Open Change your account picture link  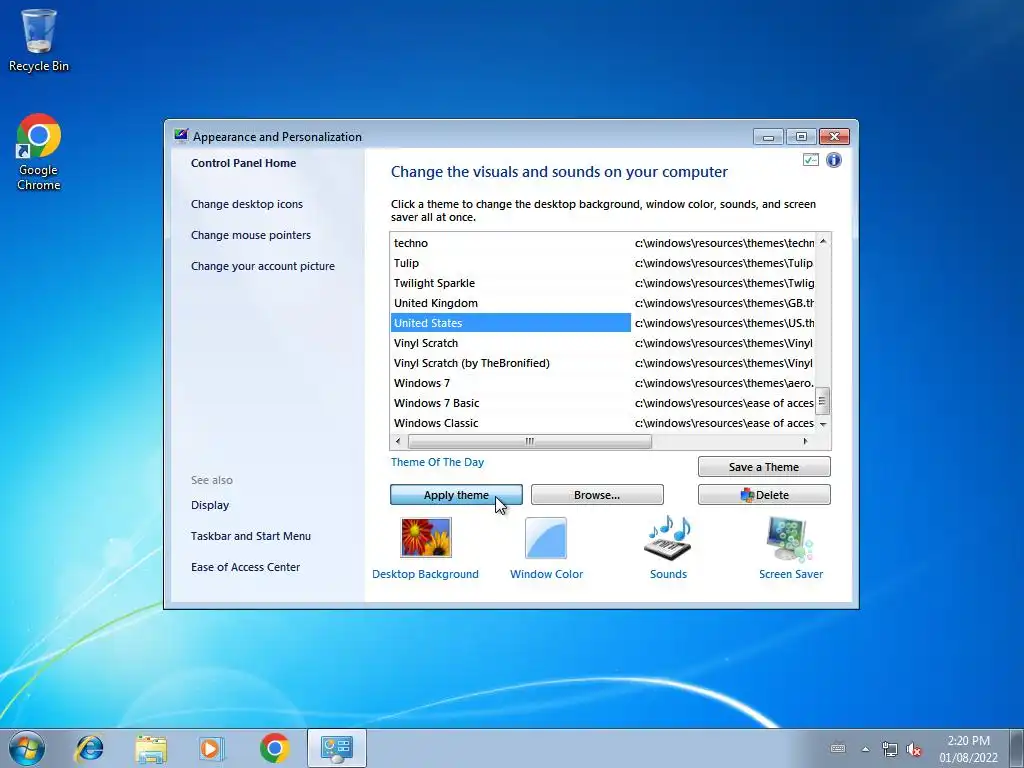coord(263,266)
